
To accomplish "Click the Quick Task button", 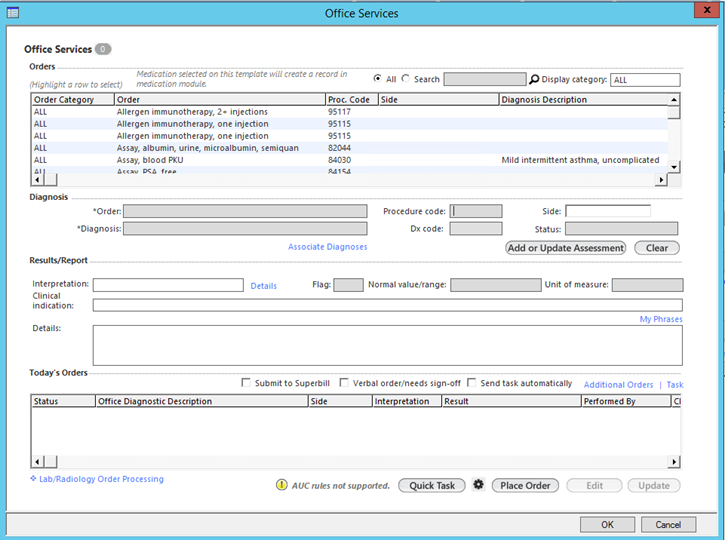I will pyautogui.click(x=432, y=485).
